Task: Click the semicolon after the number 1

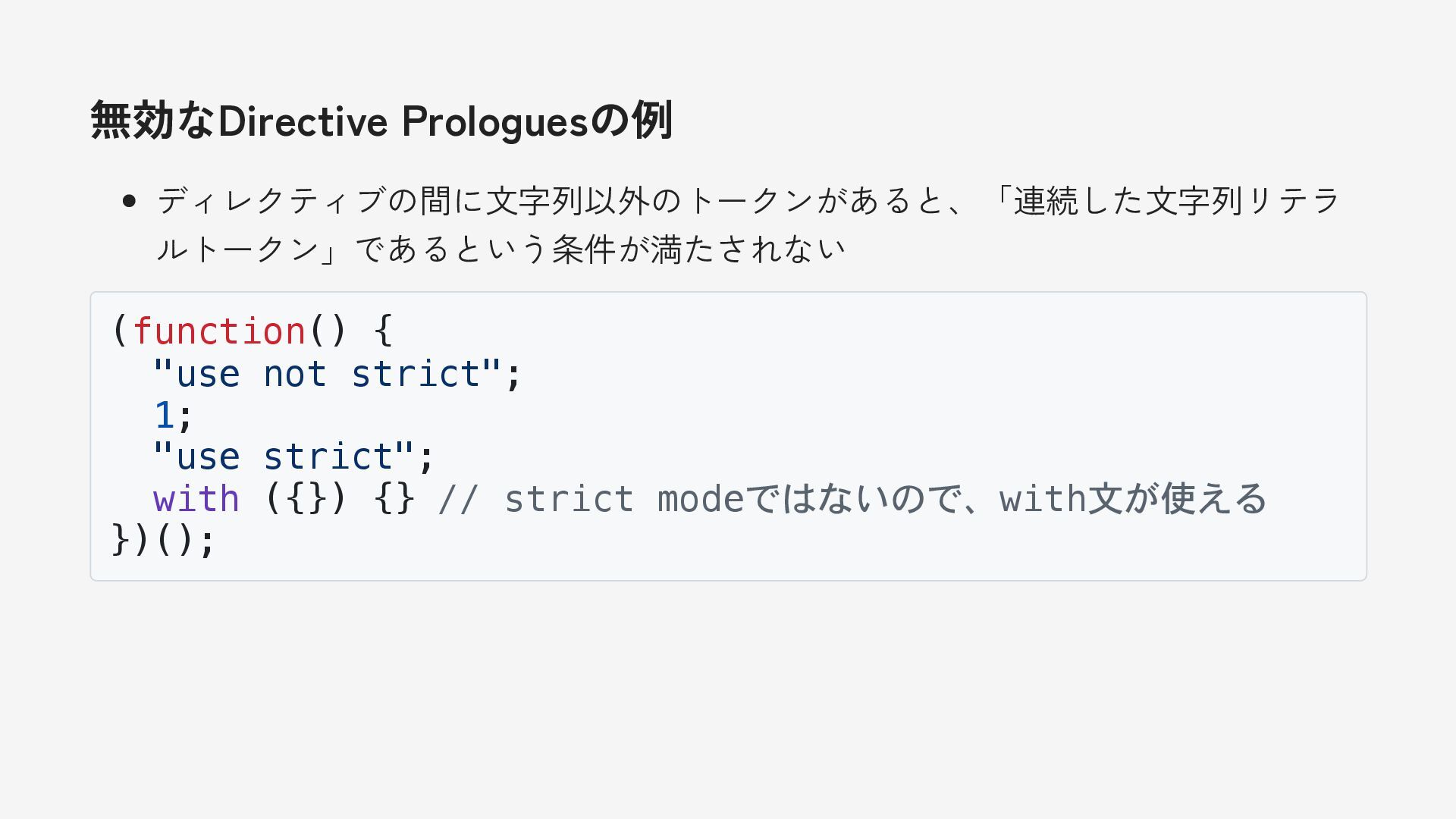Action: tap(185, 417)
